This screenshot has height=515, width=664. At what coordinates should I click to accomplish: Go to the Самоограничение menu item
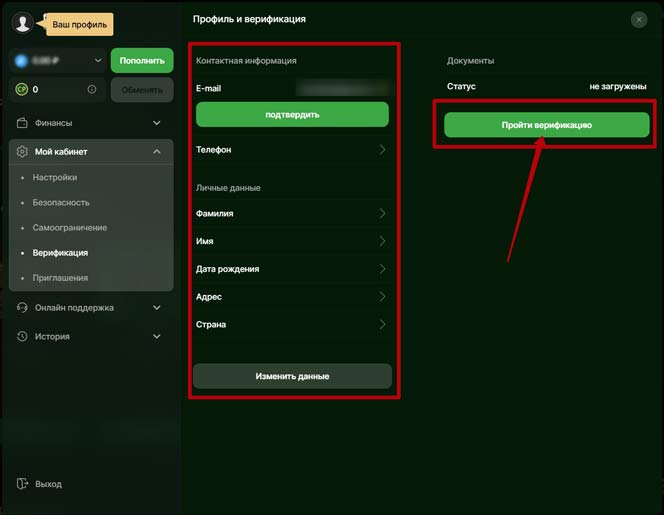coord(69,228)
